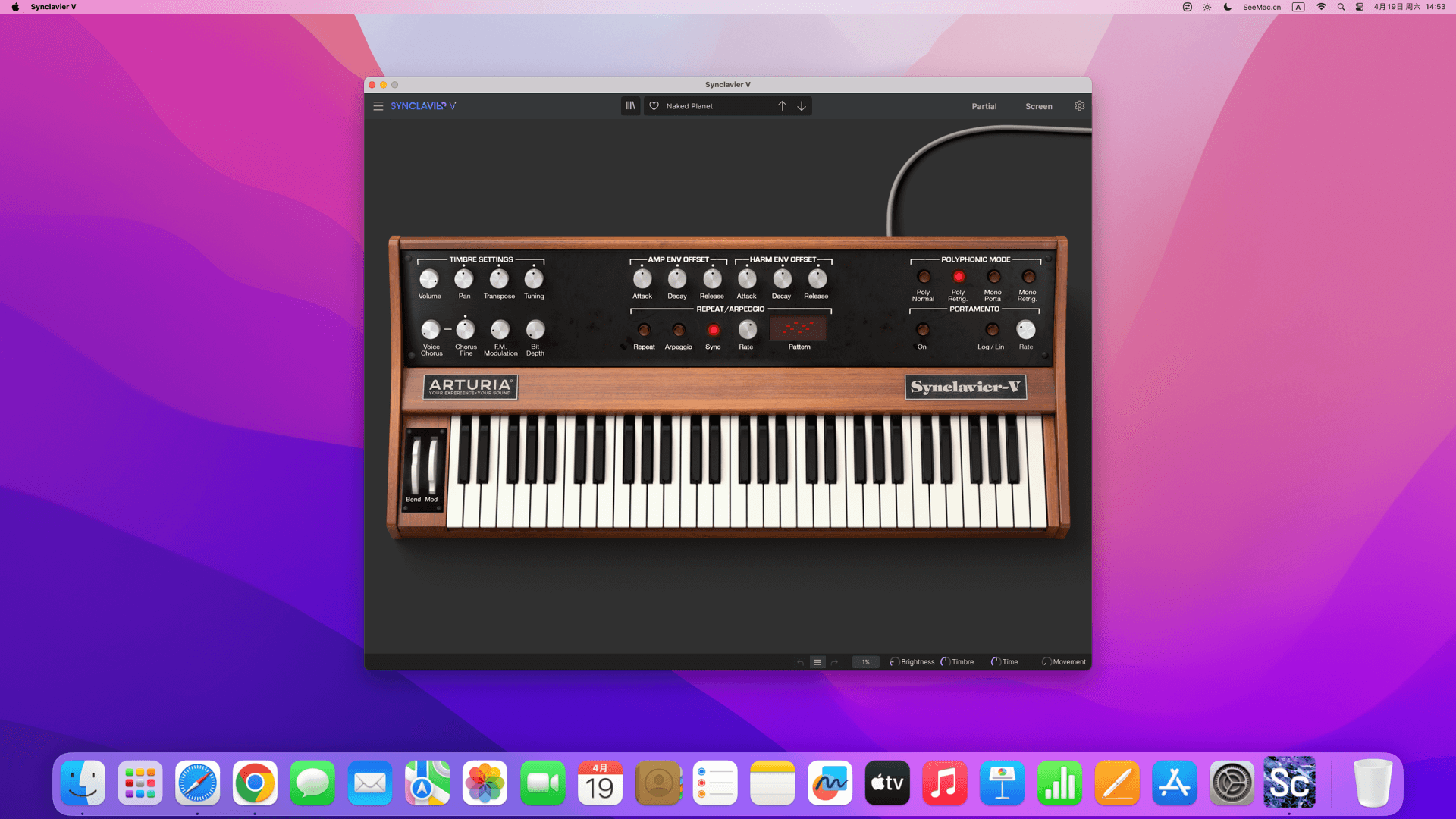Open the settings gear in the toolbar

[1079, 106]
